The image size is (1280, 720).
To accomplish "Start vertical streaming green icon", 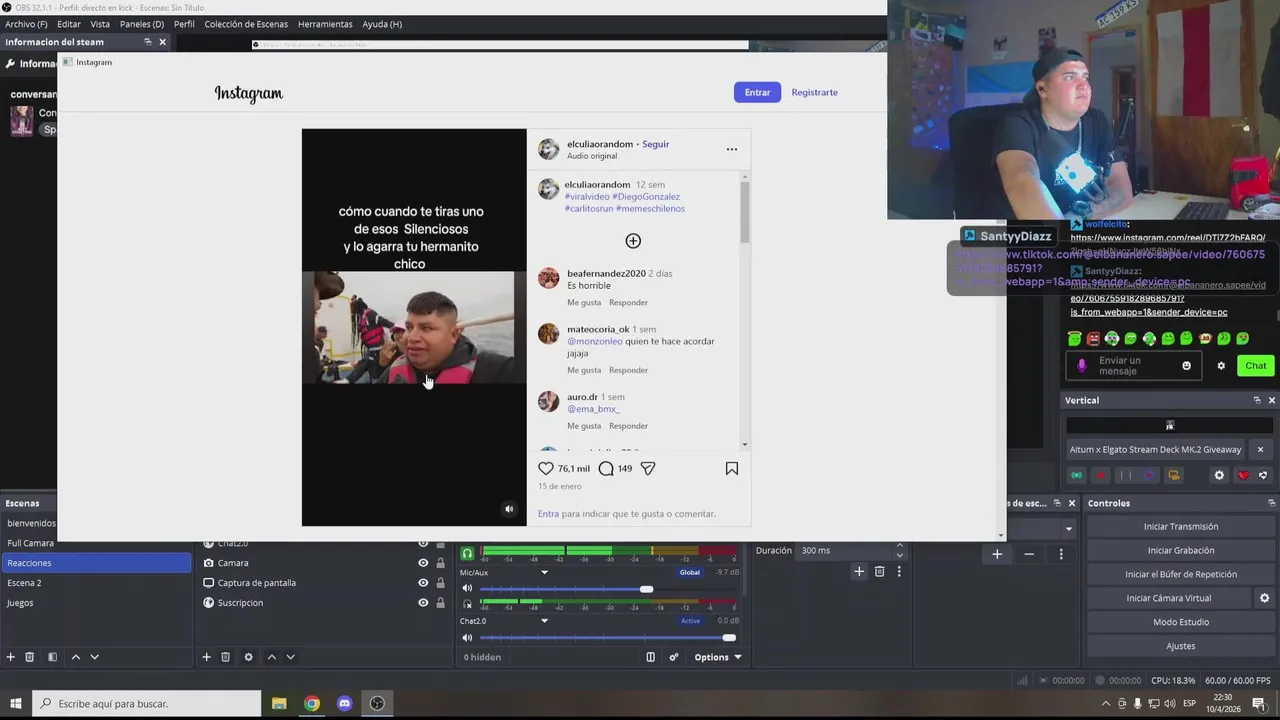I will click(1077, 475).
